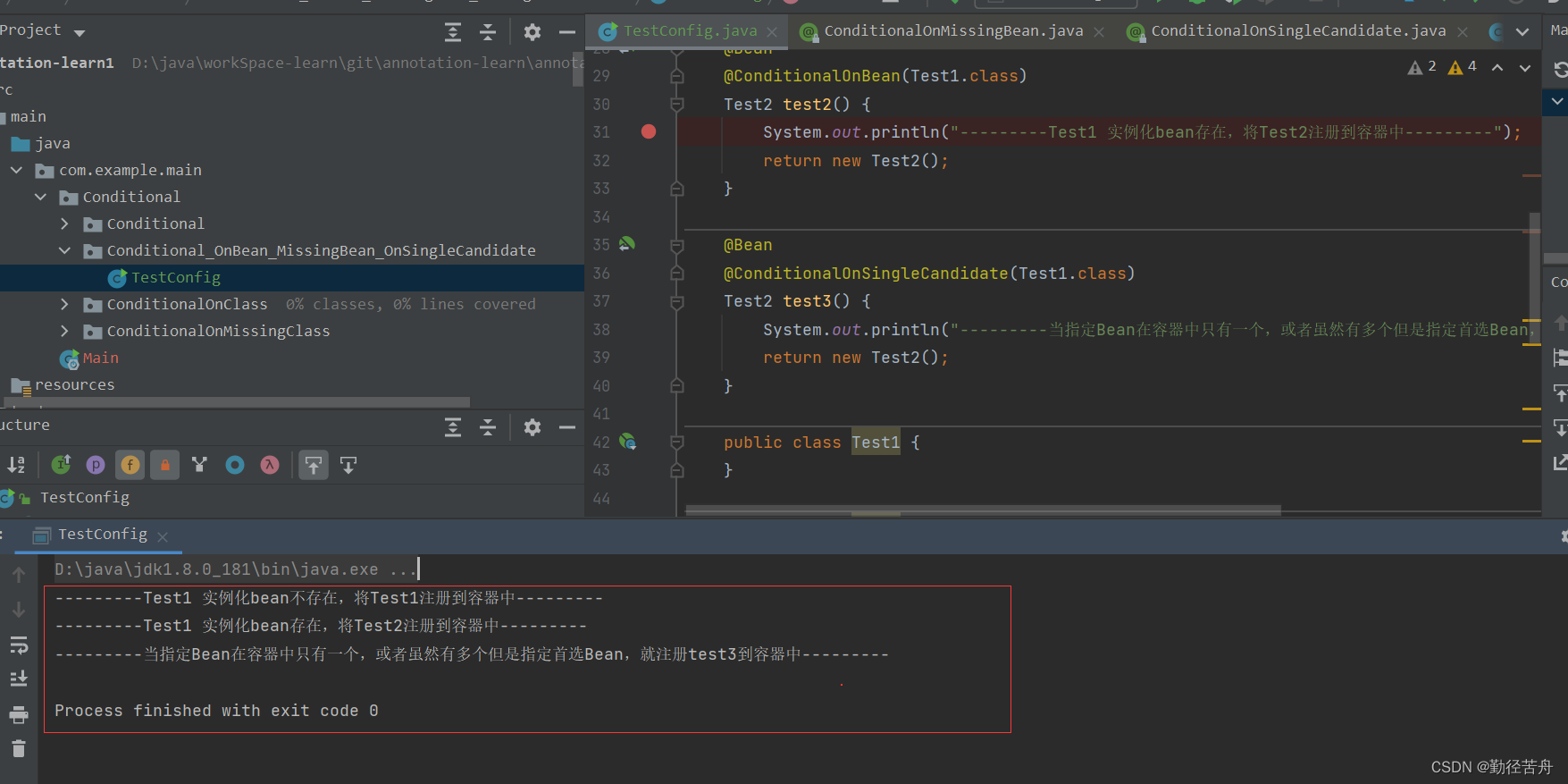Click bean gutter icon on line 35

[x=627, y=243]
